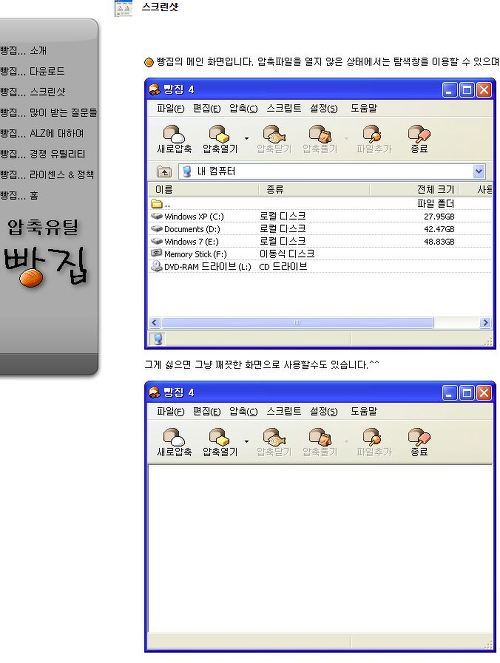The height and width of the screenshot is (663, 500).
Task: Open the arrow next to 압축열기 in drive-list window
Action: click(x=246, y=138)
